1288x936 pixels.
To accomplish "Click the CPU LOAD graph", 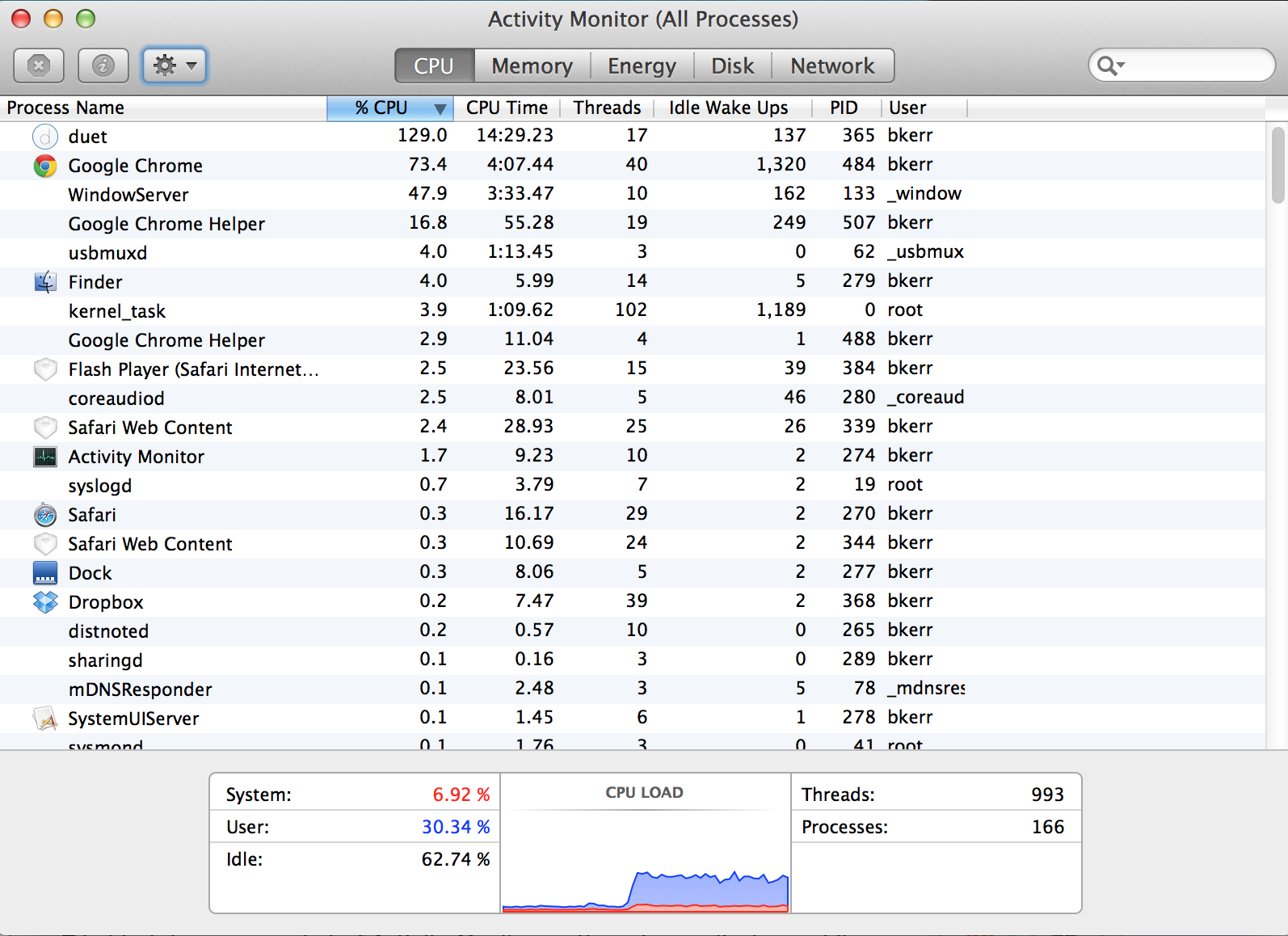I will (x=645, y=843).
